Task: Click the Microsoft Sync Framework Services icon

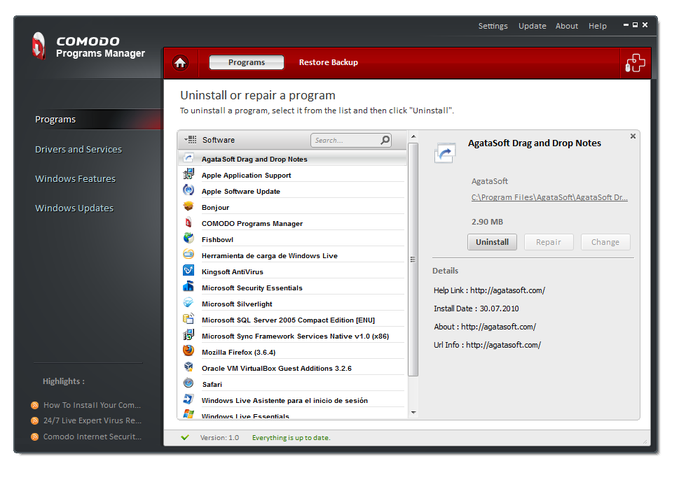Action: [189, 335]
